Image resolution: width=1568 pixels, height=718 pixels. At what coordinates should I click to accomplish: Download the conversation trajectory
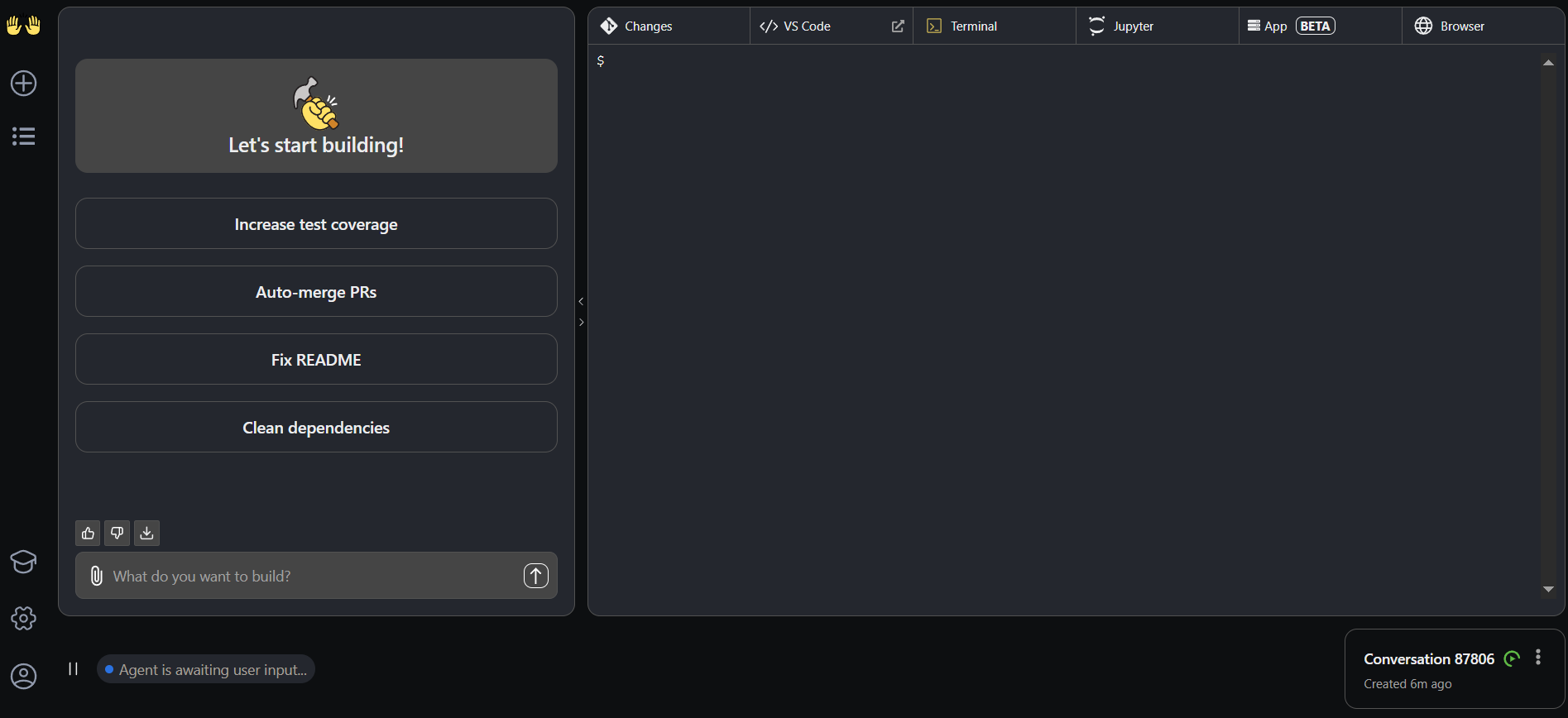146,534
